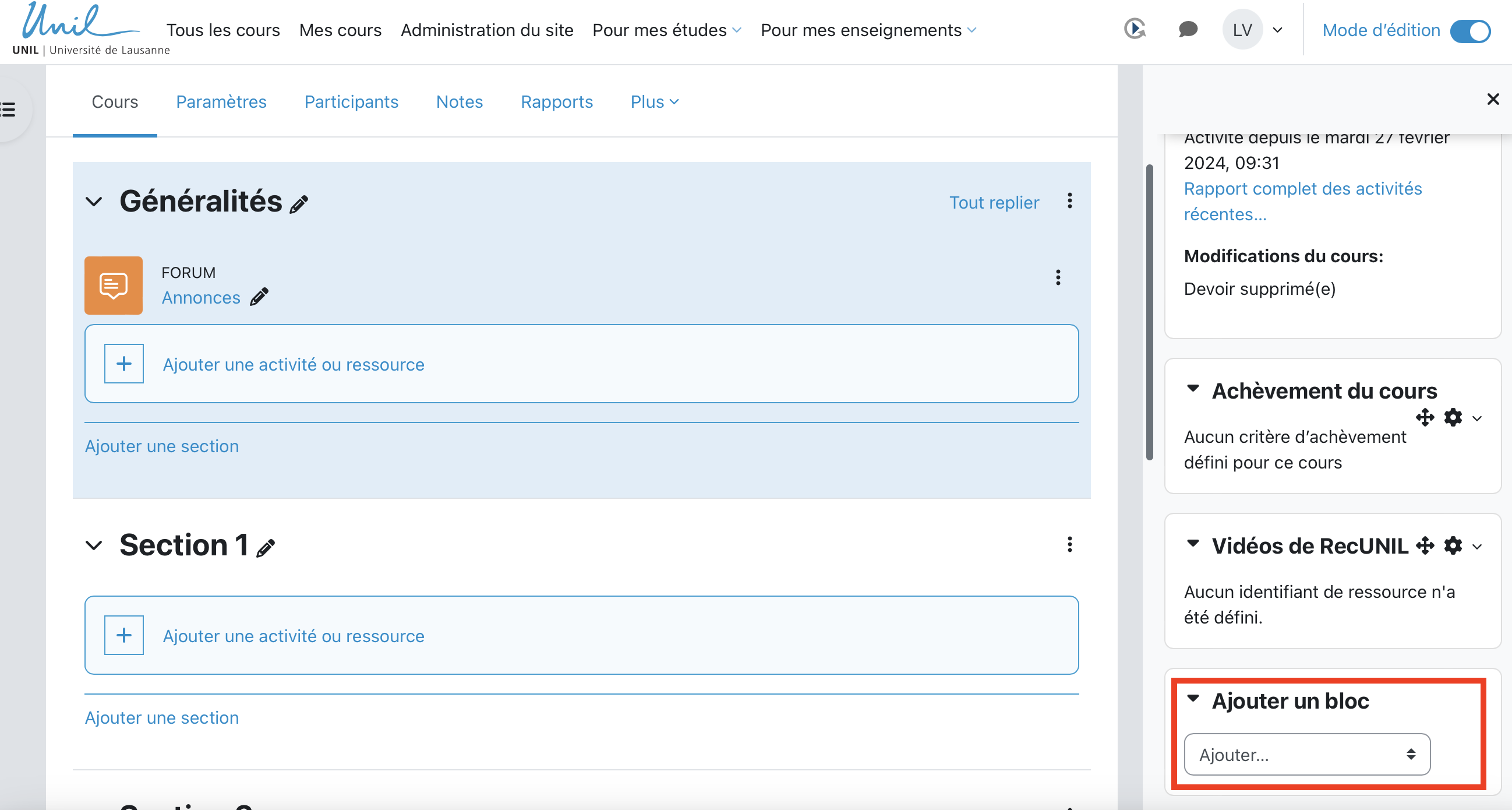Switch to the Participants tab
1512x810 pixels.
click(x=351, y=101)
